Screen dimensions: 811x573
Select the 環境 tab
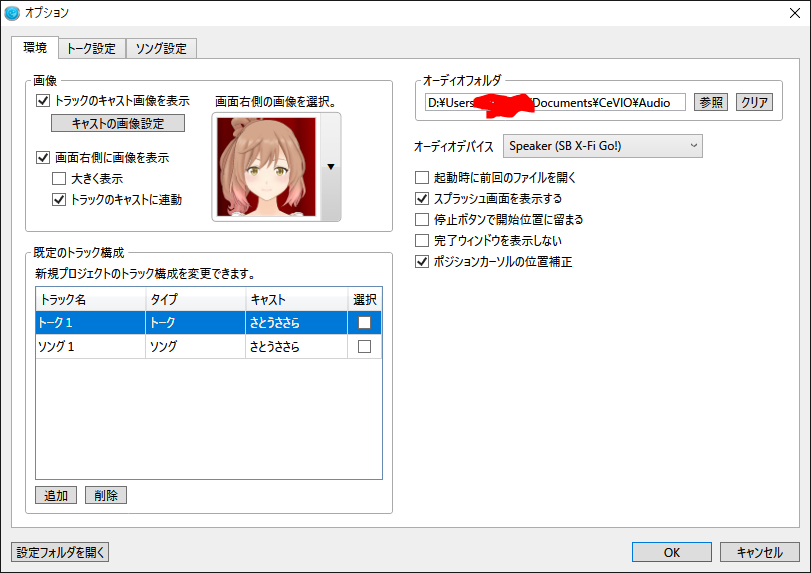(35, 47)
